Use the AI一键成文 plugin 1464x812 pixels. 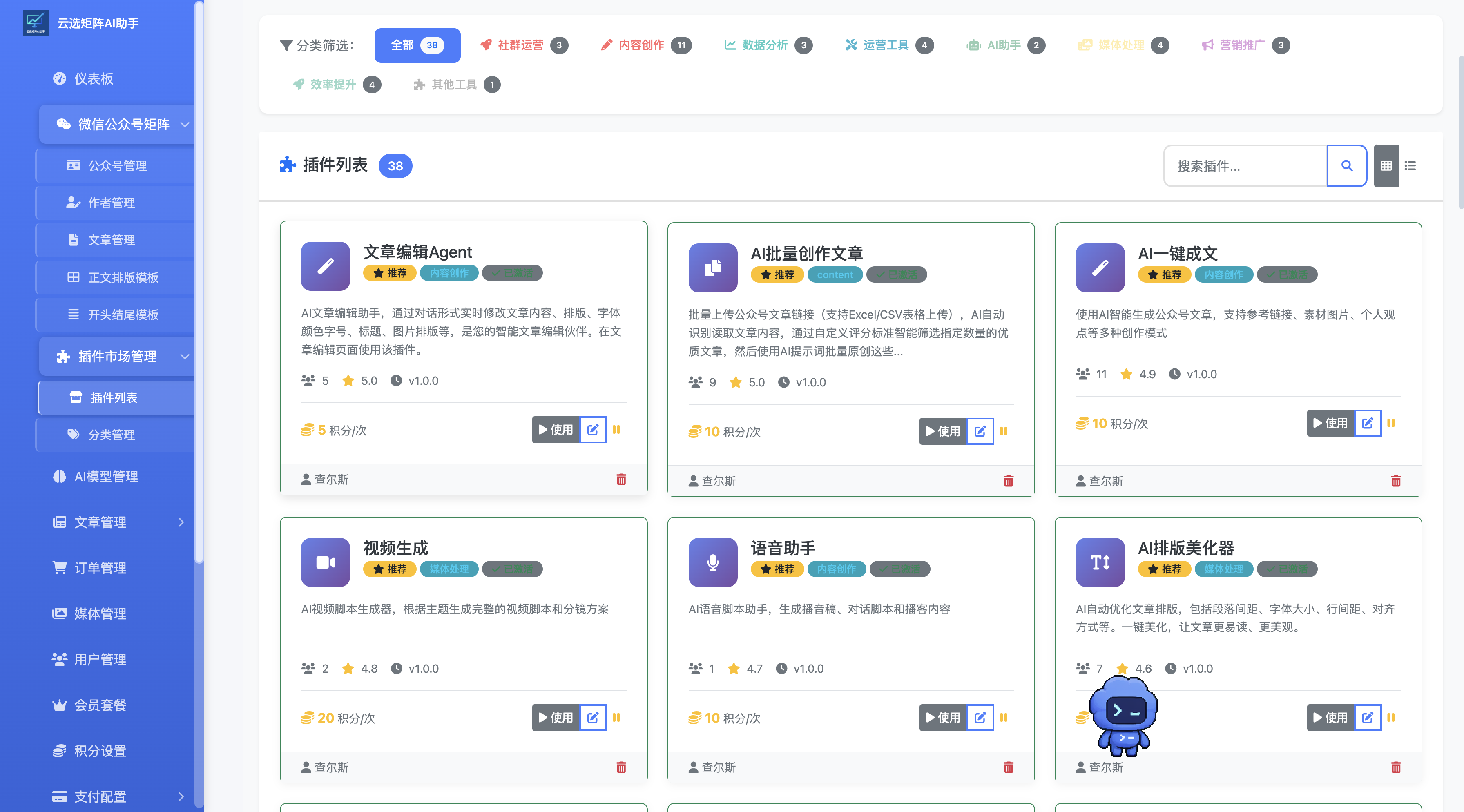click(1331, 423)
